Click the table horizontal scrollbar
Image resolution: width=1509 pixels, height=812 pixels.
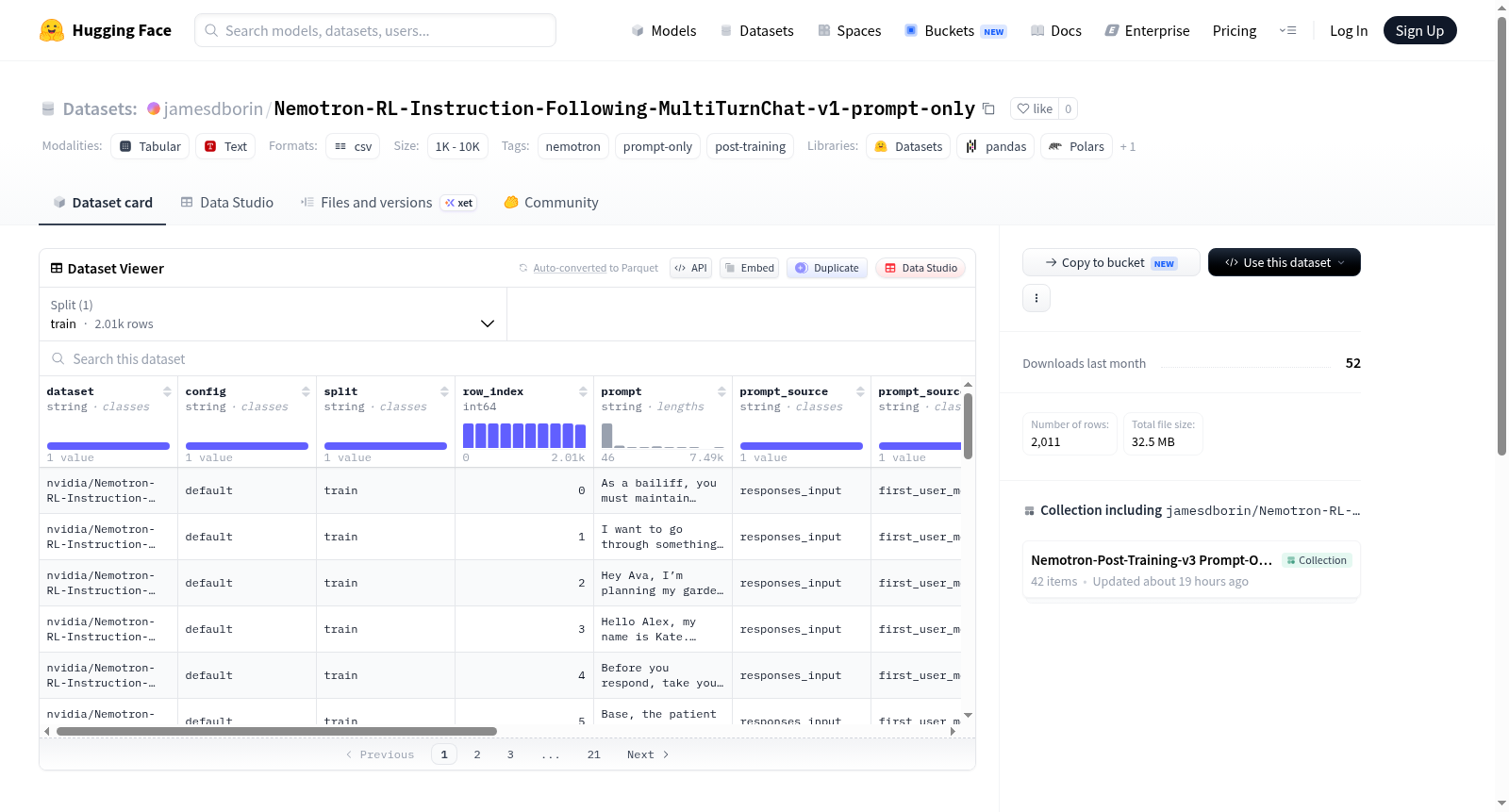point(276,731)
